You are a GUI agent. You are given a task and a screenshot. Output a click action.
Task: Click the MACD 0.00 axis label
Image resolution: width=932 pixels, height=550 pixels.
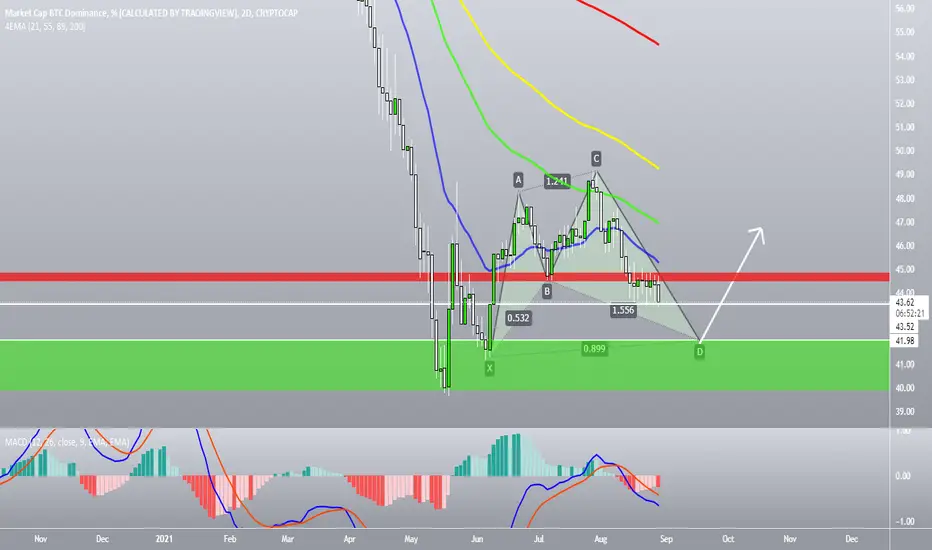tap(903, 476)
